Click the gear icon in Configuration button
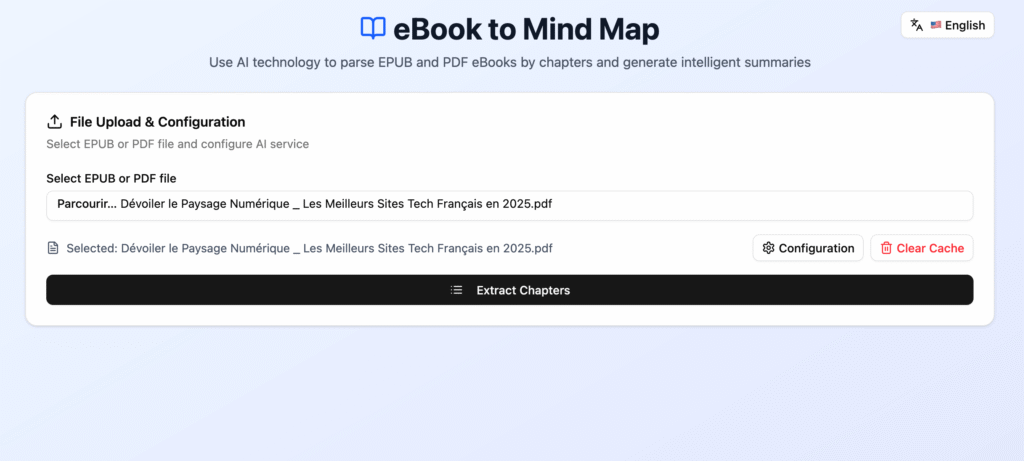 pyautogui.click(x=768, y=248)
